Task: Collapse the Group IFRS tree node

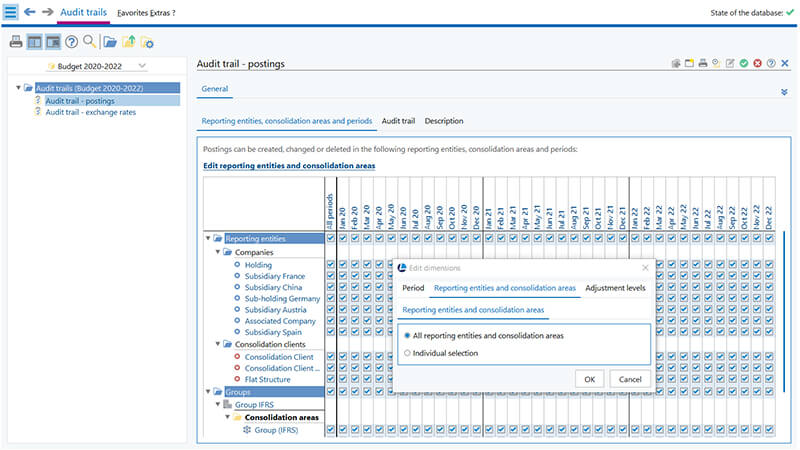Action: [x=218, y=405]
